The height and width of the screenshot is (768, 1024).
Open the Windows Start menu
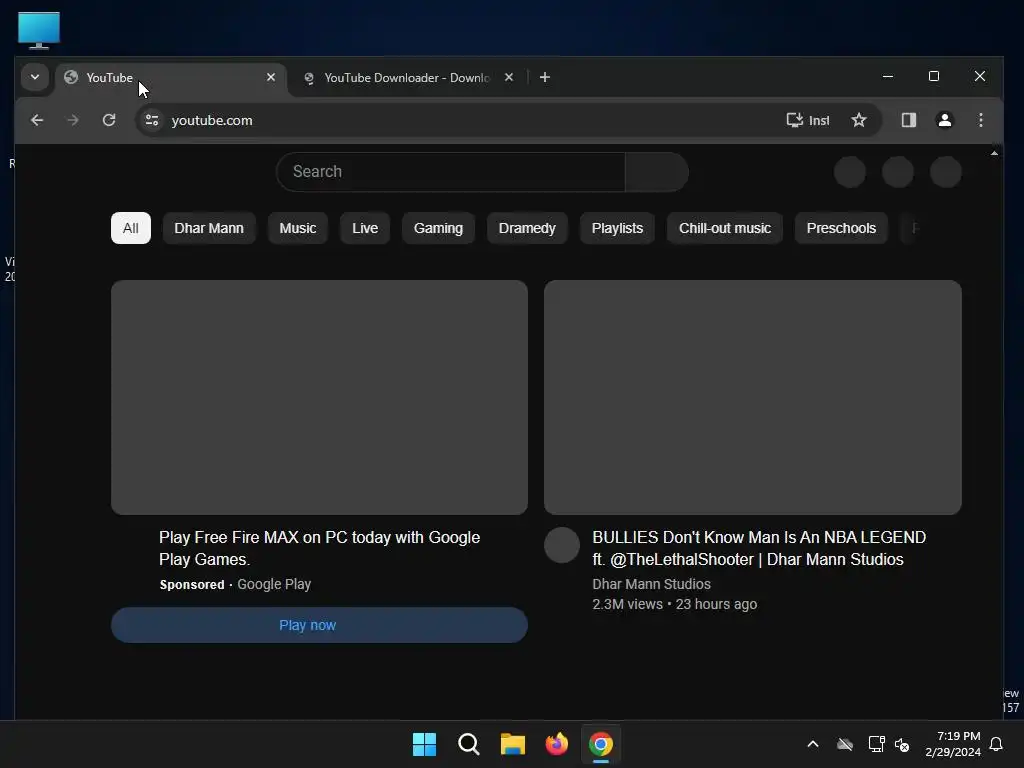pos(424,744)
